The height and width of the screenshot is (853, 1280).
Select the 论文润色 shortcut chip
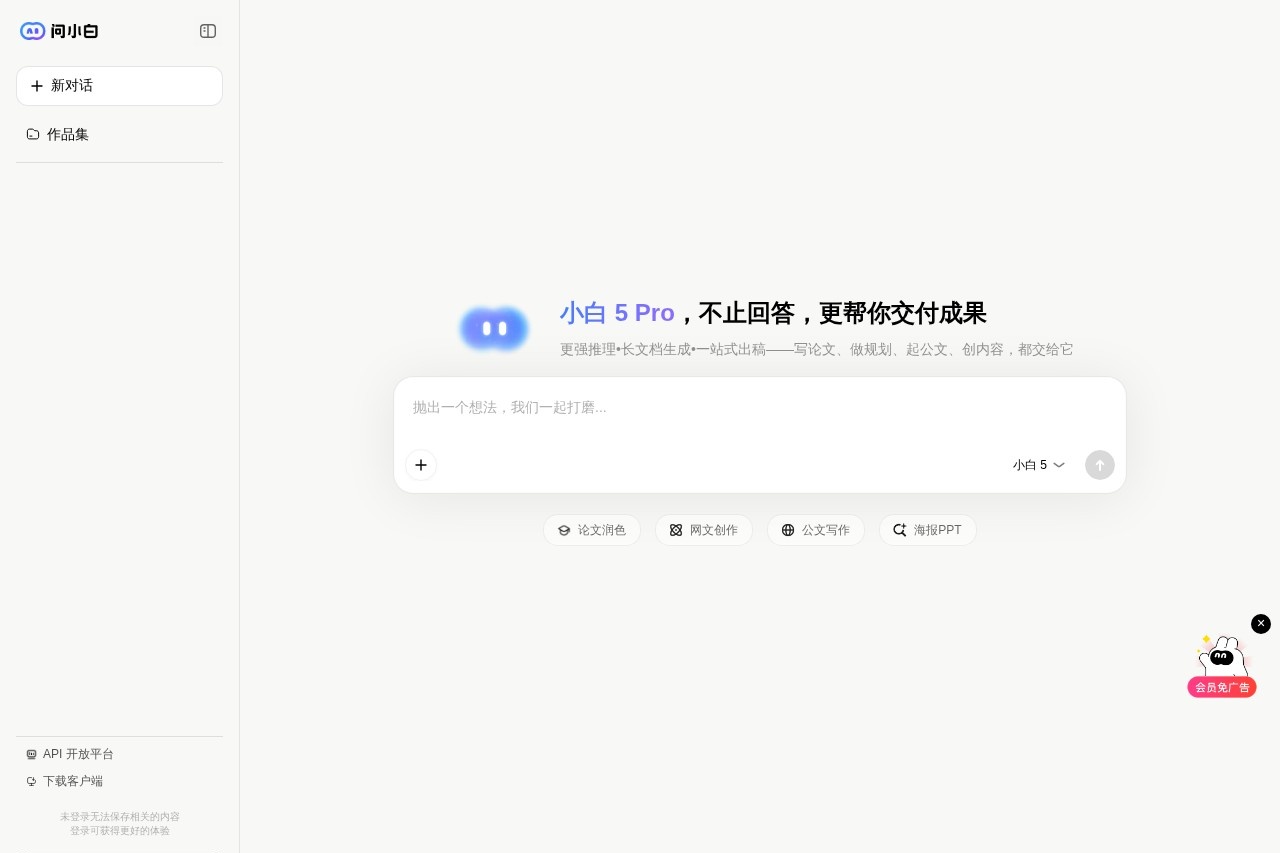(x=592, y=530)
